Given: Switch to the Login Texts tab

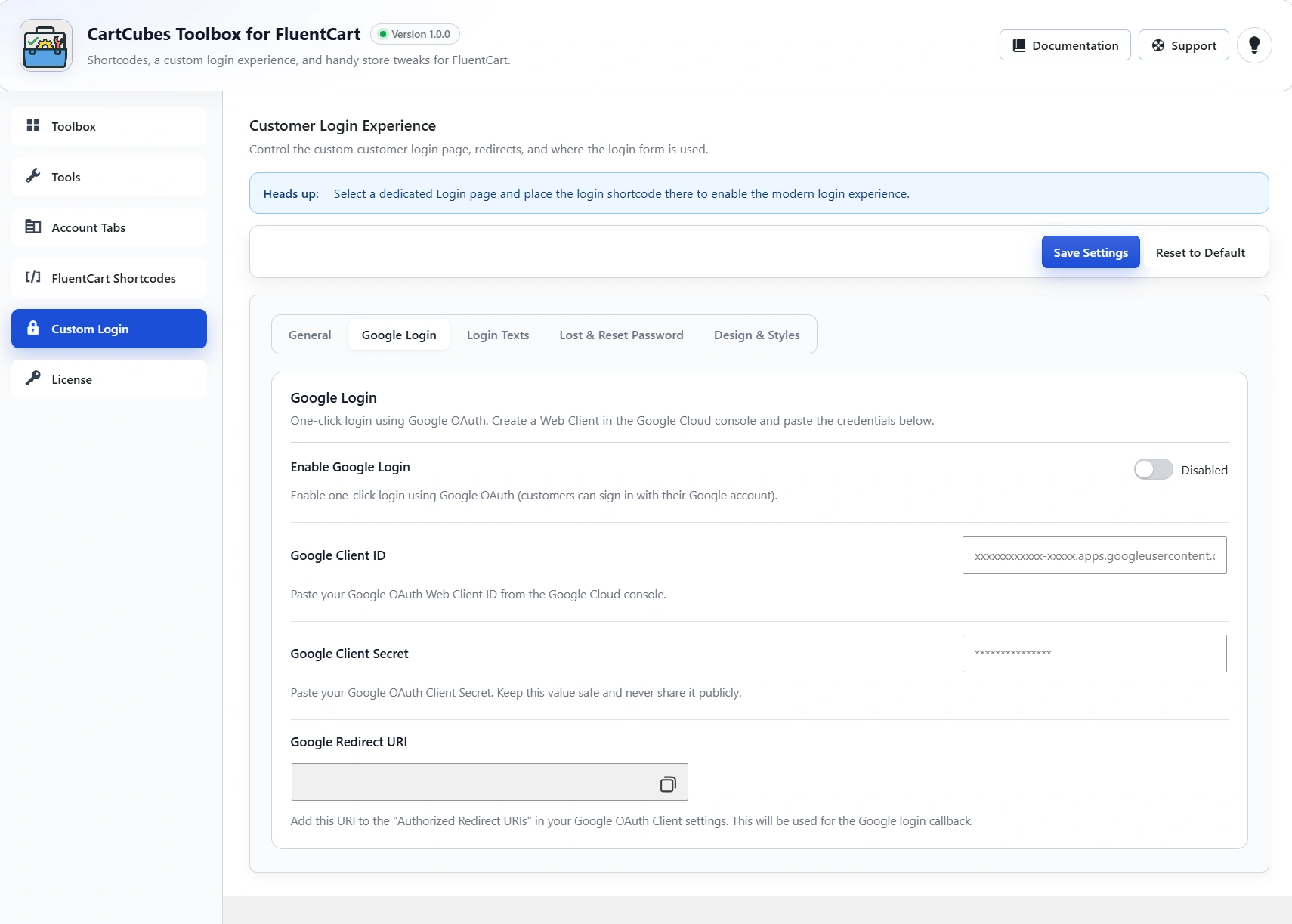Looking at the screenshot, I should tap(498, 335).
